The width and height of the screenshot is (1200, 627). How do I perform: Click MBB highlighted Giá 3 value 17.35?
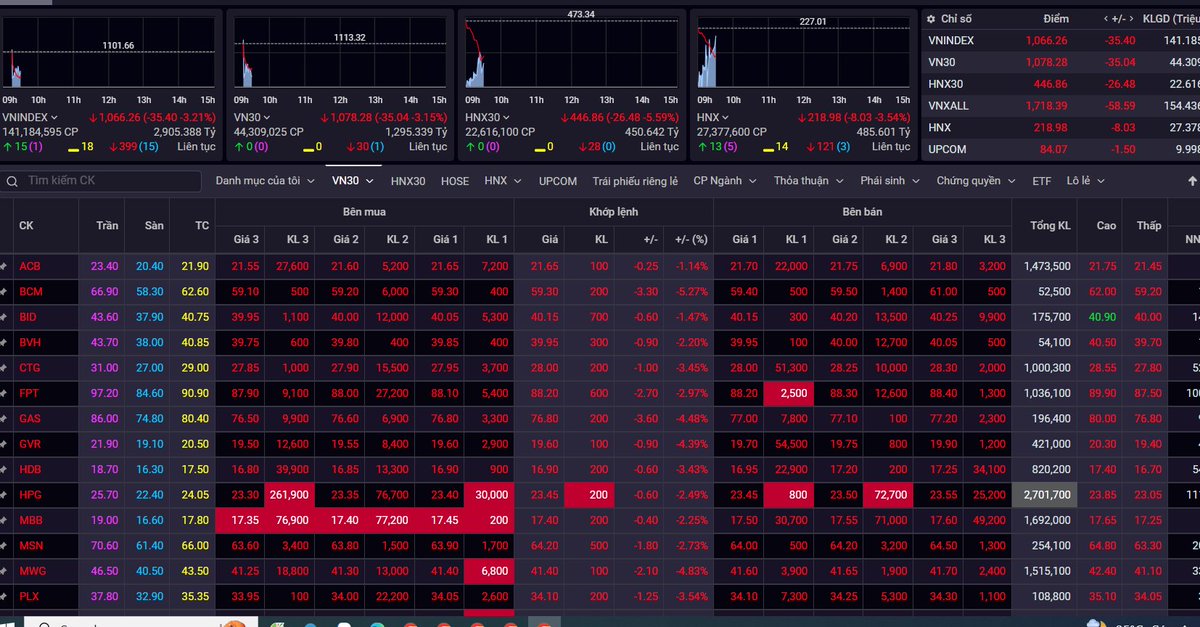point(240,520)
